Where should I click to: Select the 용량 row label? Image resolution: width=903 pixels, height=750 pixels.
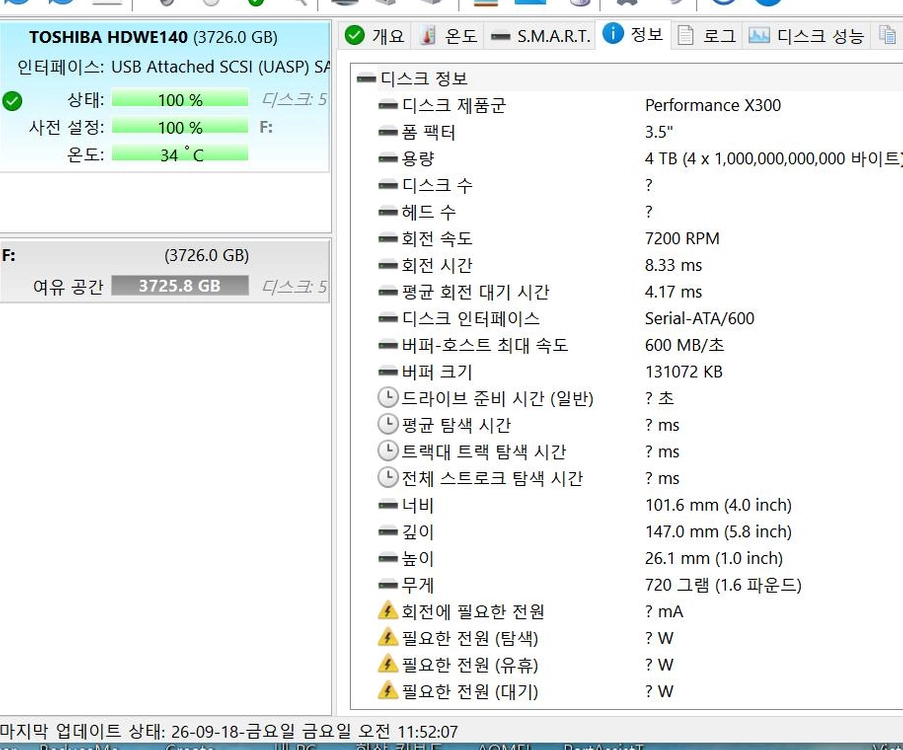coord(418,158)
